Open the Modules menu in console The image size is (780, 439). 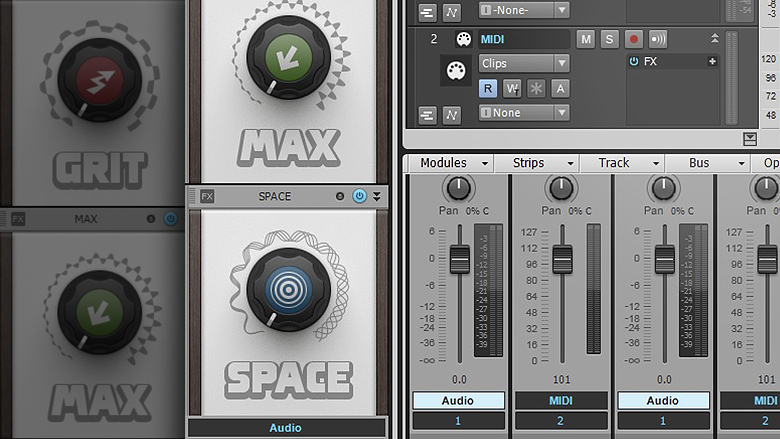449,163
